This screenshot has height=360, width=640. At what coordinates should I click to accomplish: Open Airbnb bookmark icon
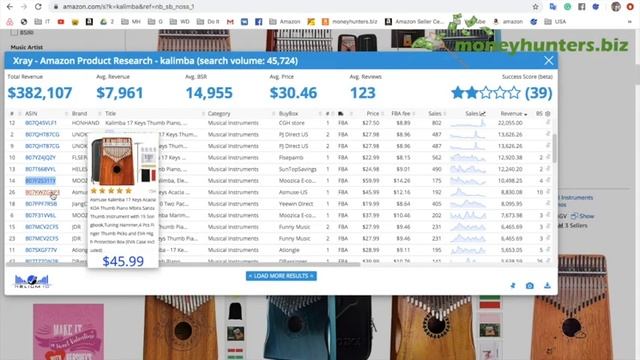[x=10, y=22]
